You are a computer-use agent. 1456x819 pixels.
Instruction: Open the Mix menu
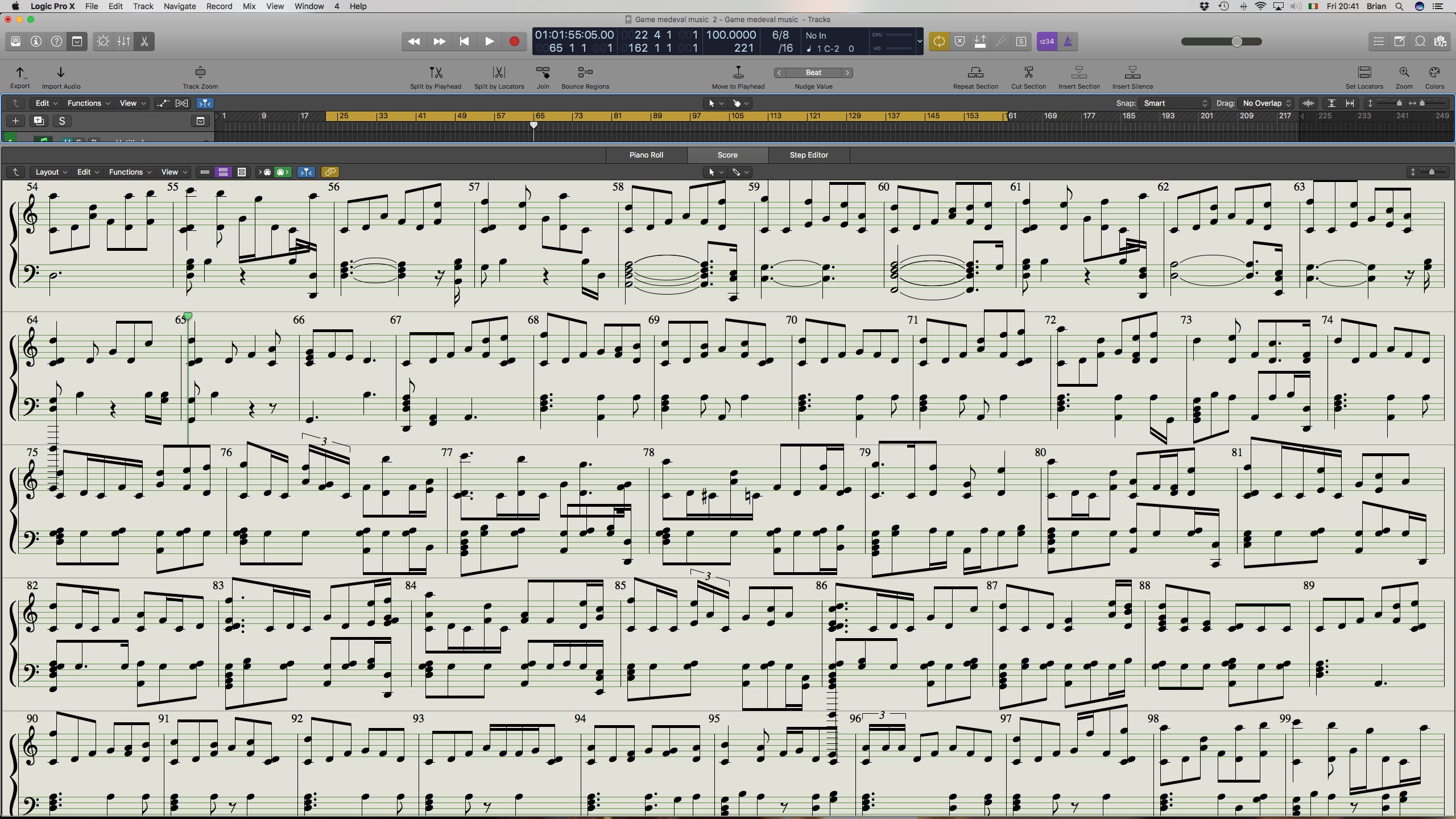click(x=249, y=6)
